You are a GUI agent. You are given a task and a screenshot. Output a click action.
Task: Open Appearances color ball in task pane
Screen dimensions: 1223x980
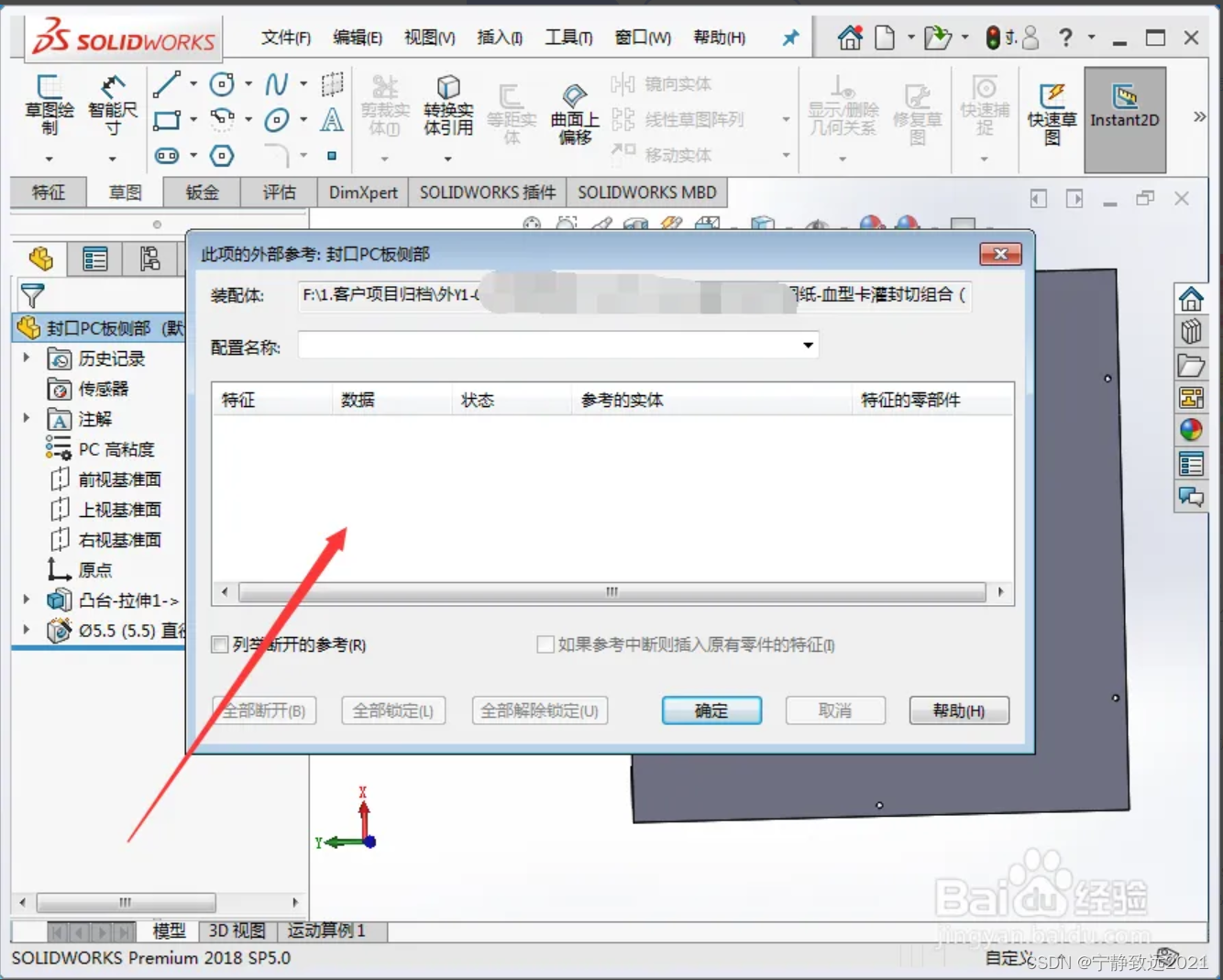point(1191,430)
